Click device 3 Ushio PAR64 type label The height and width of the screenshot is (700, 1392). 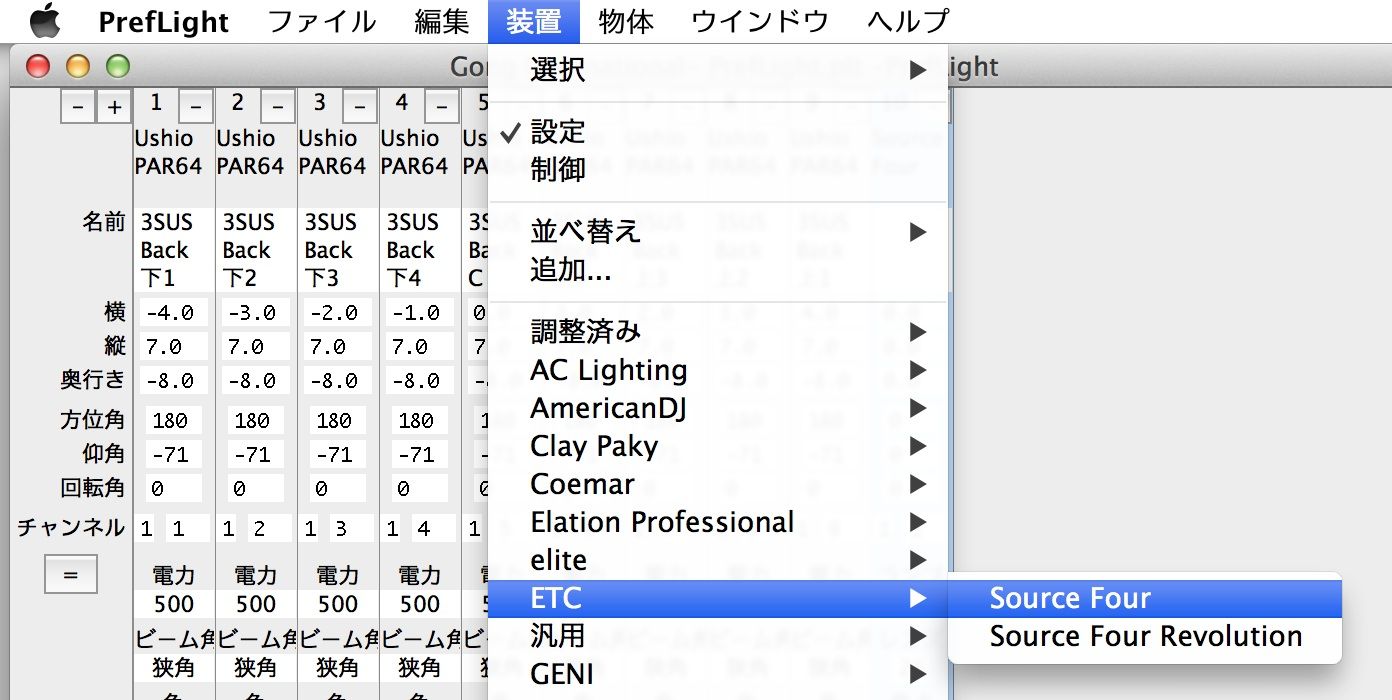coord(332,152)
